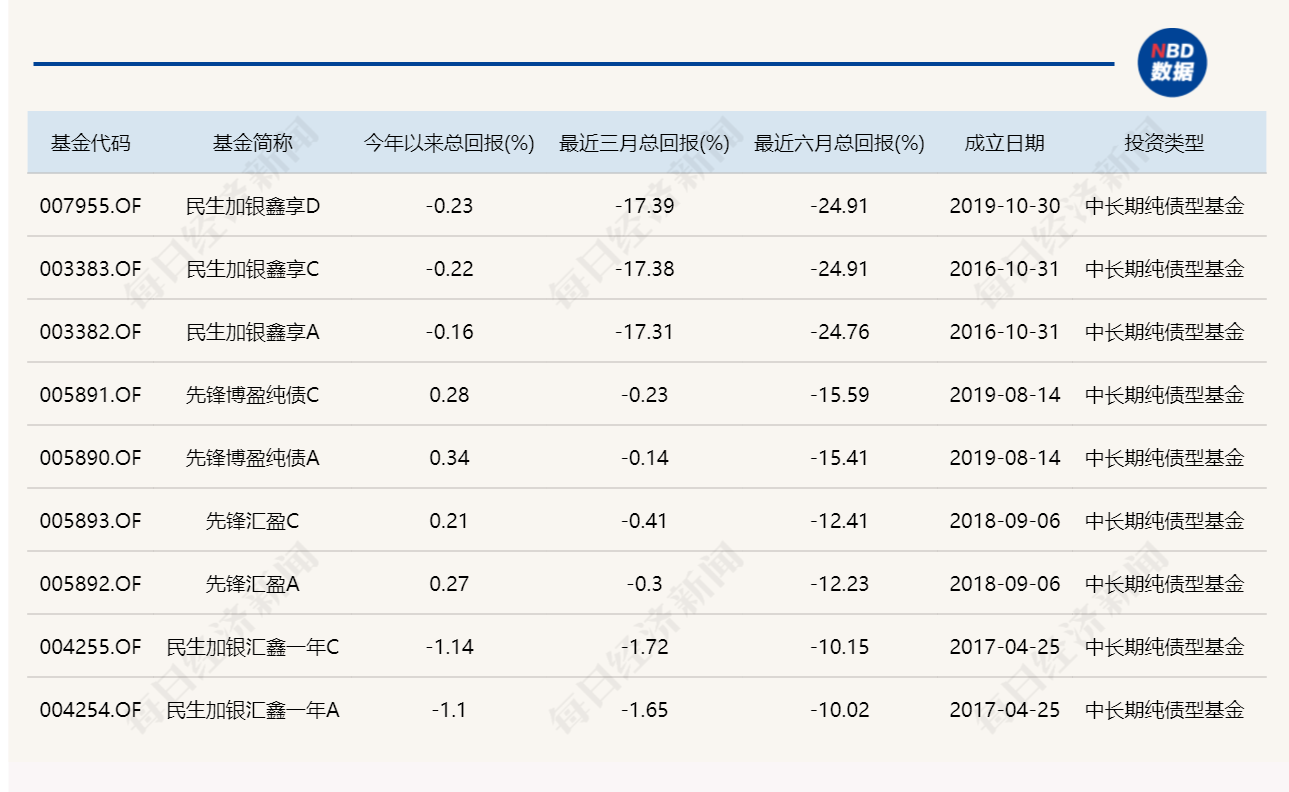This screenshot has width=1289, height=792.
Task: Click the year-to-date value -0.23
Action: point(449,206)
